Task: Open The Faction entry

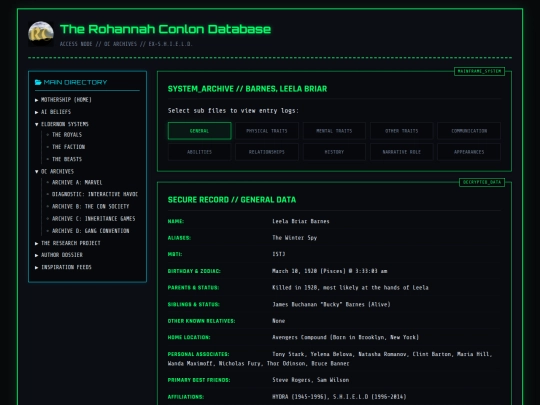Action: (68, 147)
